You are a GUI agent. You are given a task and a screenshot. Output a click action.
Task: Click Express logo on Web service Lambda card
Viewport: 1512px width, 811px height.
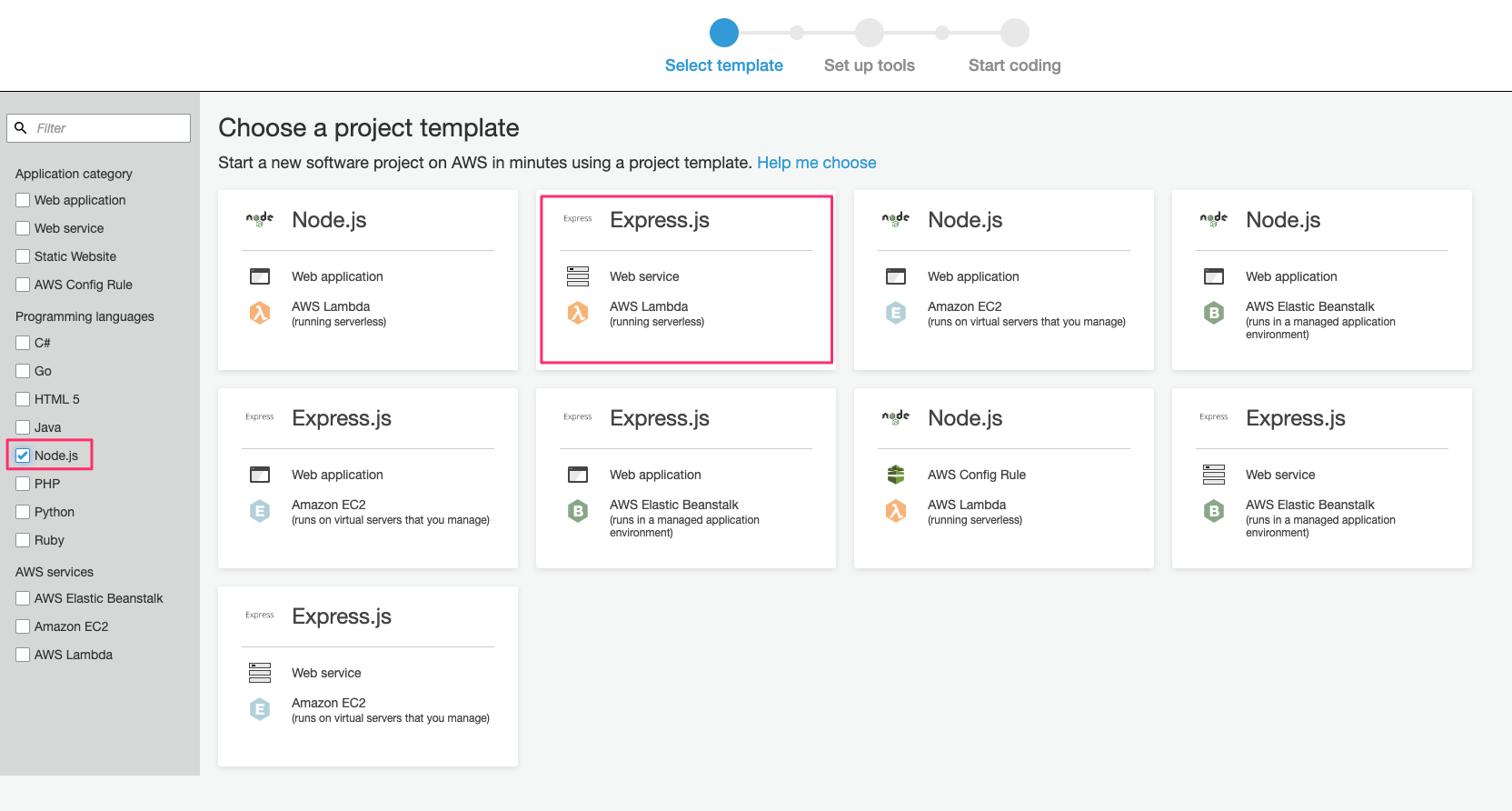tap(578, 218)
